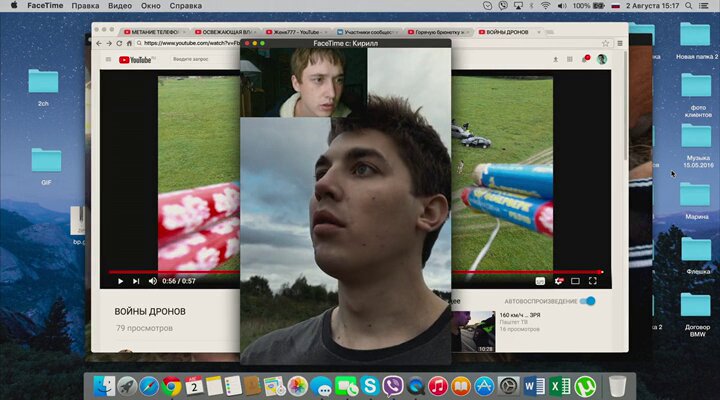This screenshot has width=720, height=400.
Task: Open the Окно menu in menu bar
Action: tap(150, 6)
